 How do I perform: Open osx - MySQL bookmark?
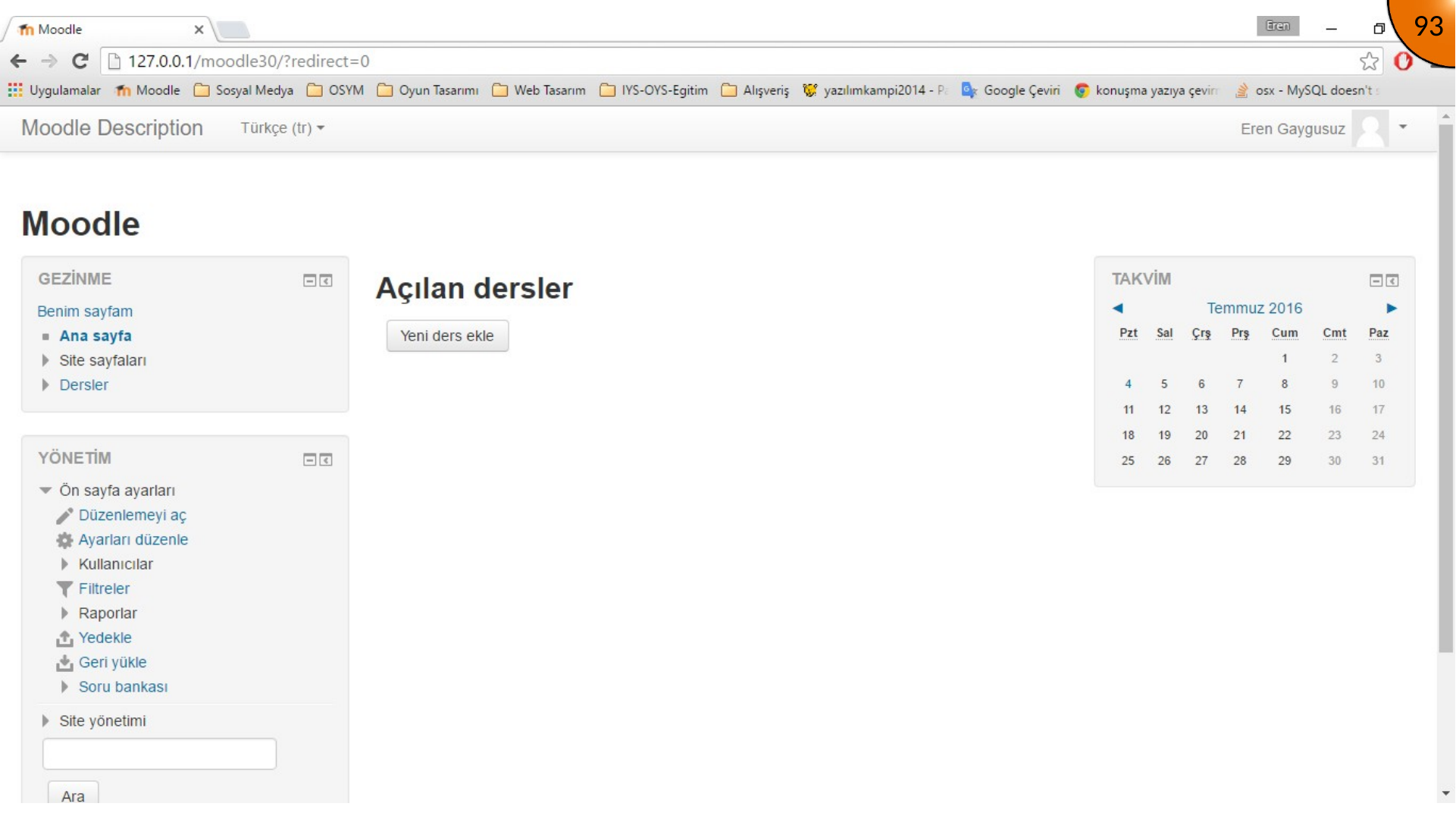[1307, 90]
